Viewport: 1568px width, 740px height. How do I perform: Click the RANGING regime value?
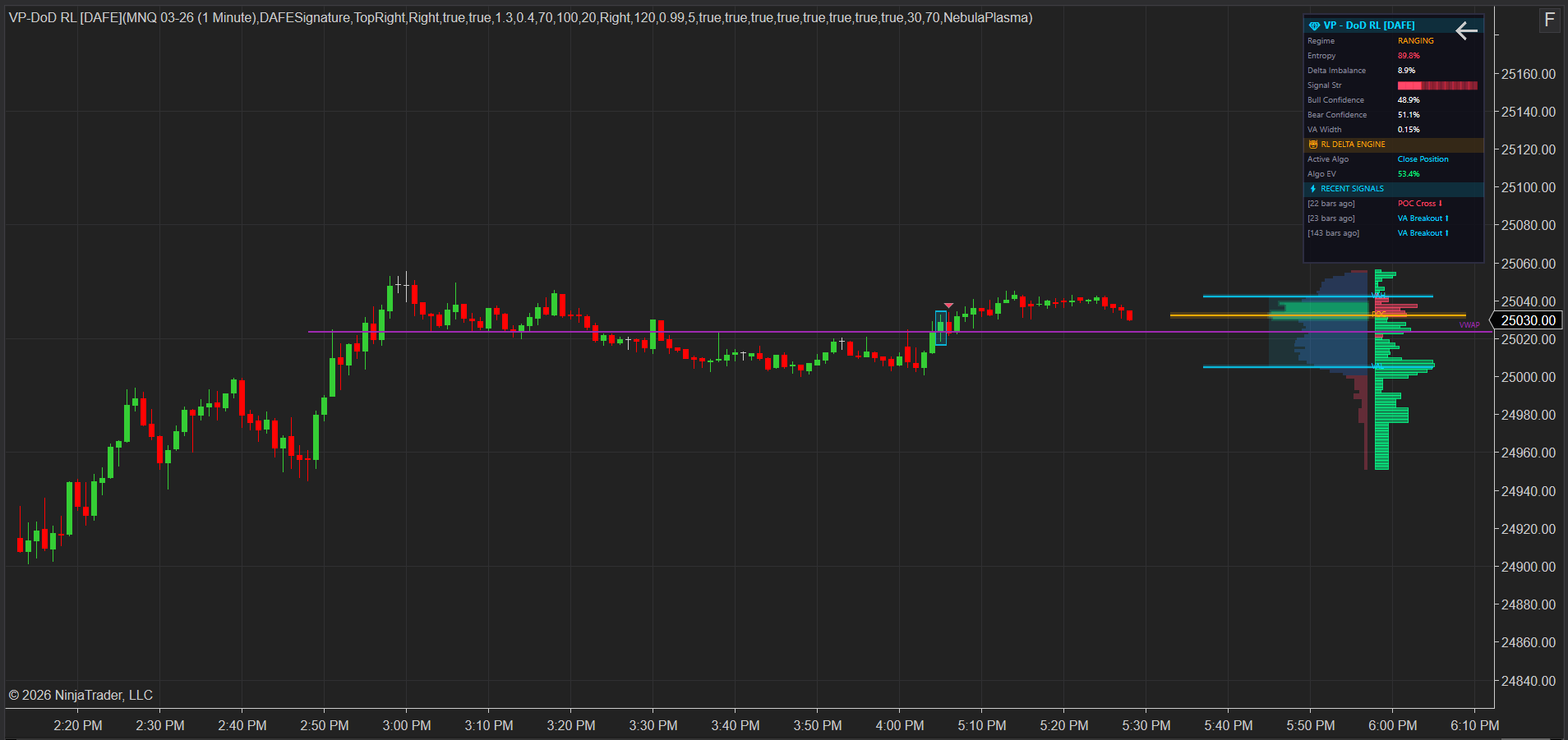click(x=1416, y=41)
